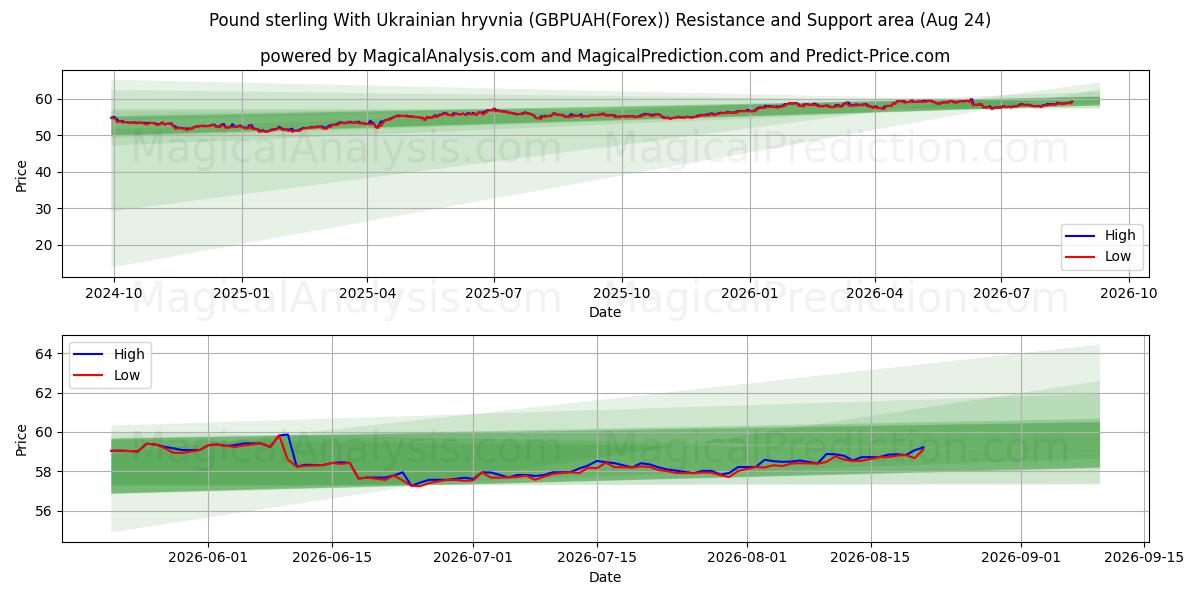This screenshot has width=1200, height=600.
Task: Click the '64' price tick on lower chart
Action: point(45,354)
